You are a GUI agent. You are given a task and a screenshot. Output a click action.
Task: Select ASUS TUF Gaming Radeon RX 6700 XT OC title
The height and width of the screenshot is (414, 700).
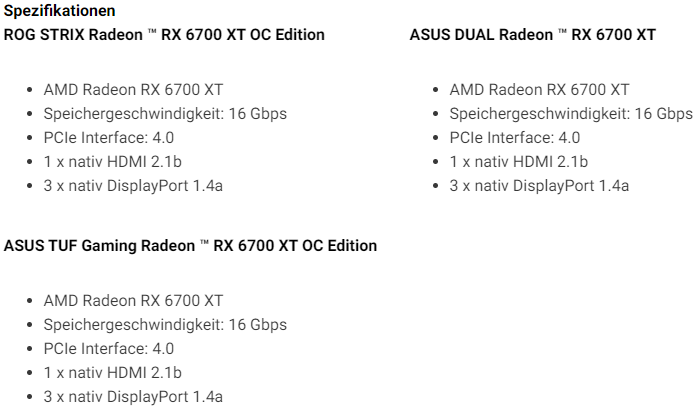click(x=190, y=246)
